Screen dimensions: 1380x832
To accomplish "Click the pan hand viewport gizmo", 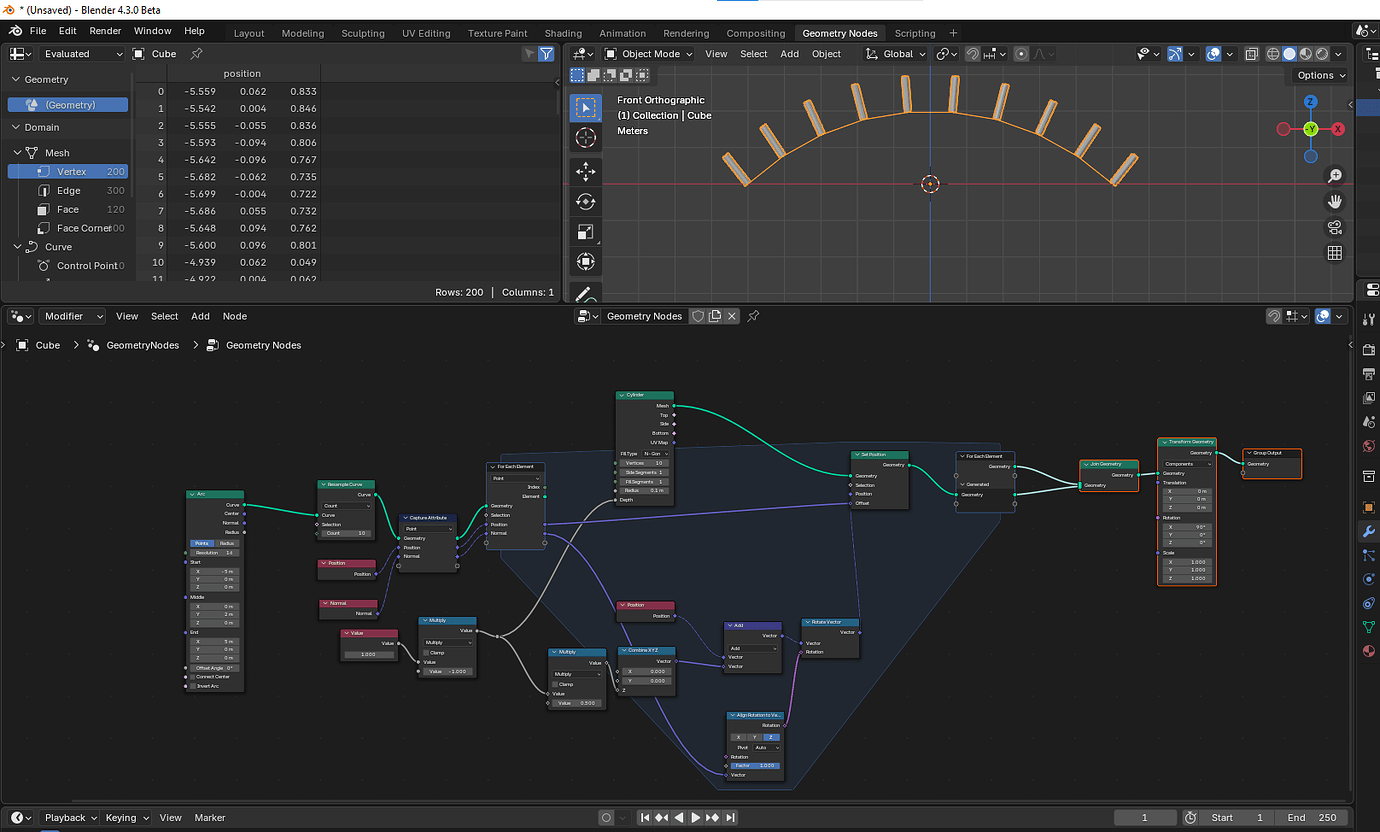I will pos(1335,202).
